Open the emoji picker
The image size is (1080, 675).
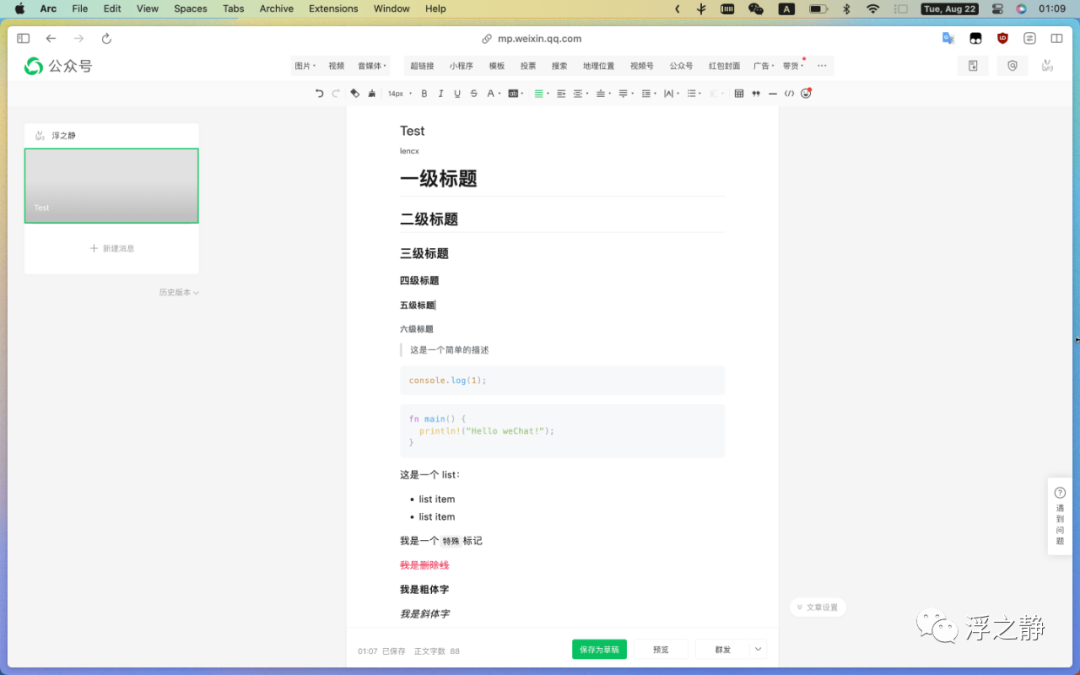pos(806,94)
